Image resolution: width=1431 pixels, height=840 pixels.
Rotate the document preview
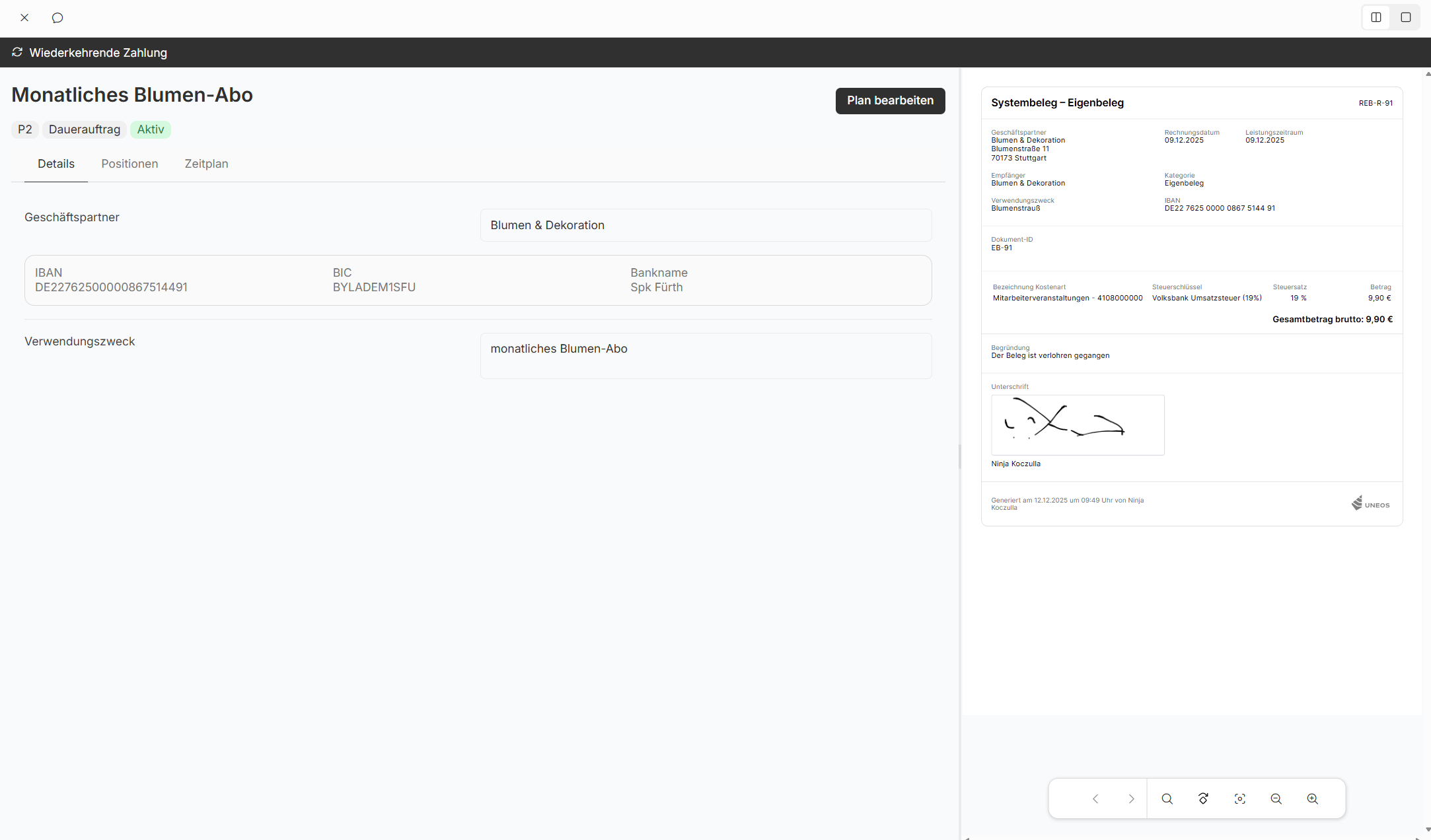[1204, 799]
